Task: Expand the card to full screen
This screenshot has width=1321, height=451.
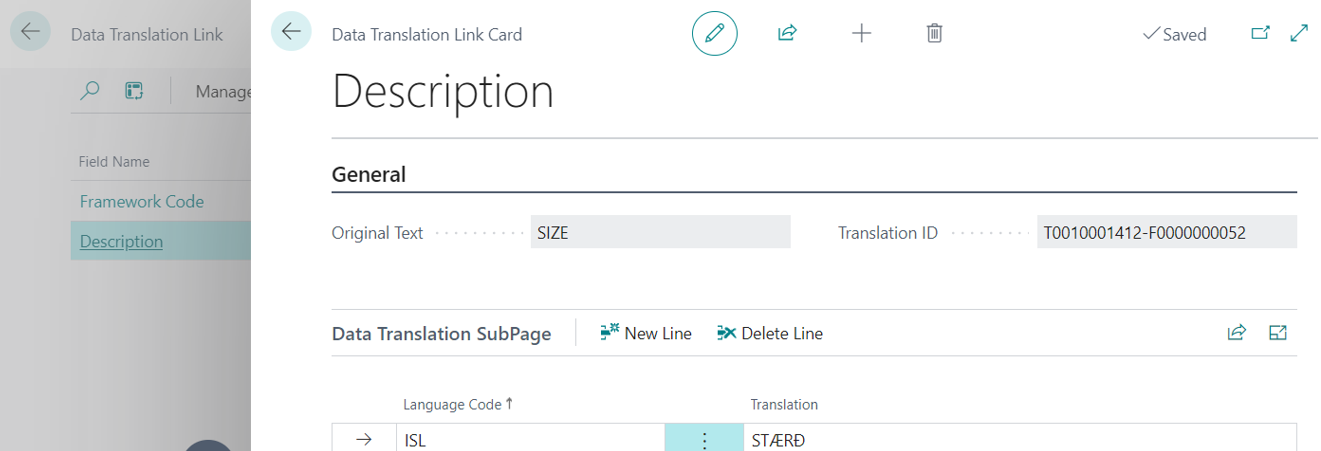Action: [1299, 34]
